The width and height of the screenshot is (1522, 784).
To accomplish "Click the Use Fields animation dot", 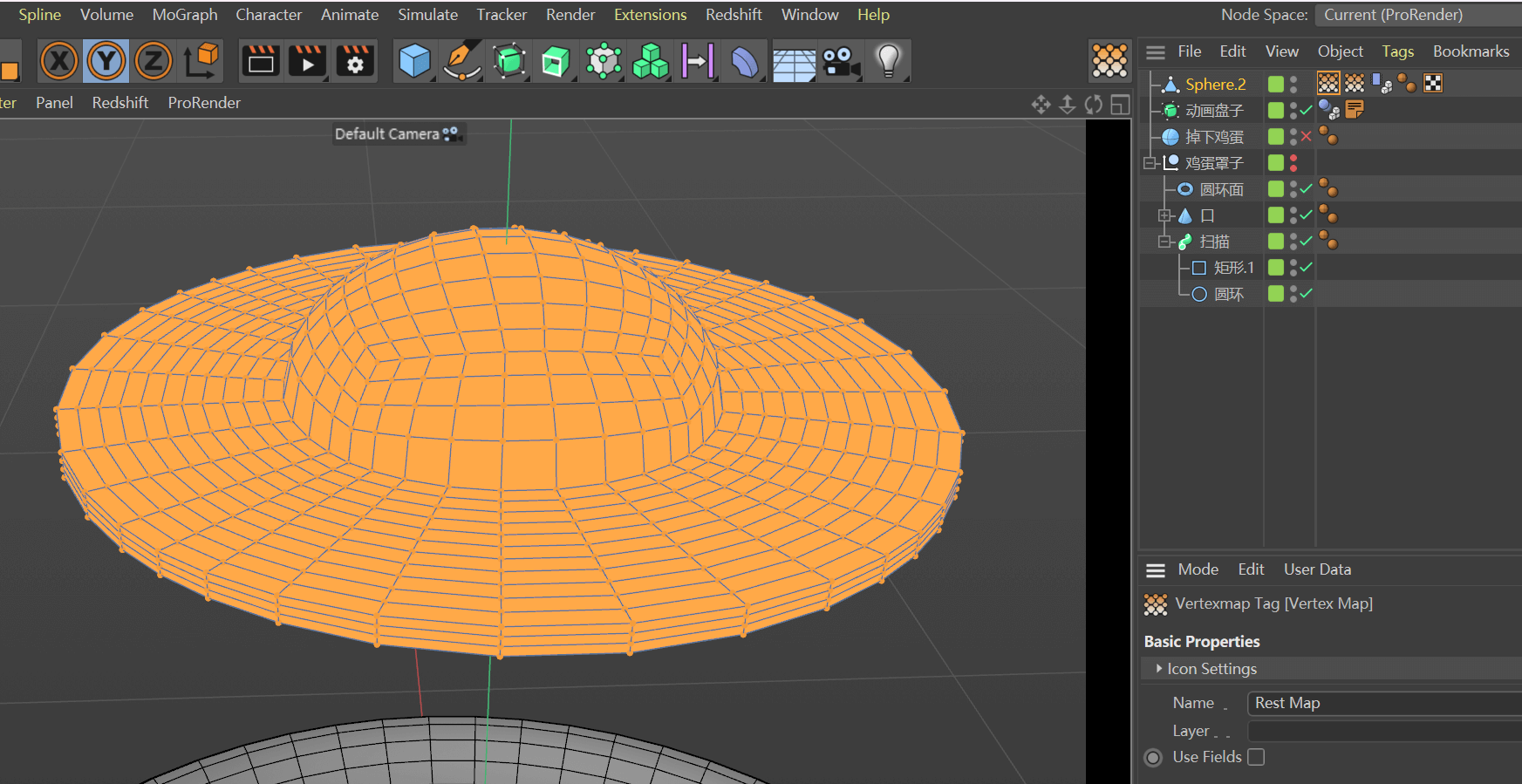I will [x=1153, y=758].
